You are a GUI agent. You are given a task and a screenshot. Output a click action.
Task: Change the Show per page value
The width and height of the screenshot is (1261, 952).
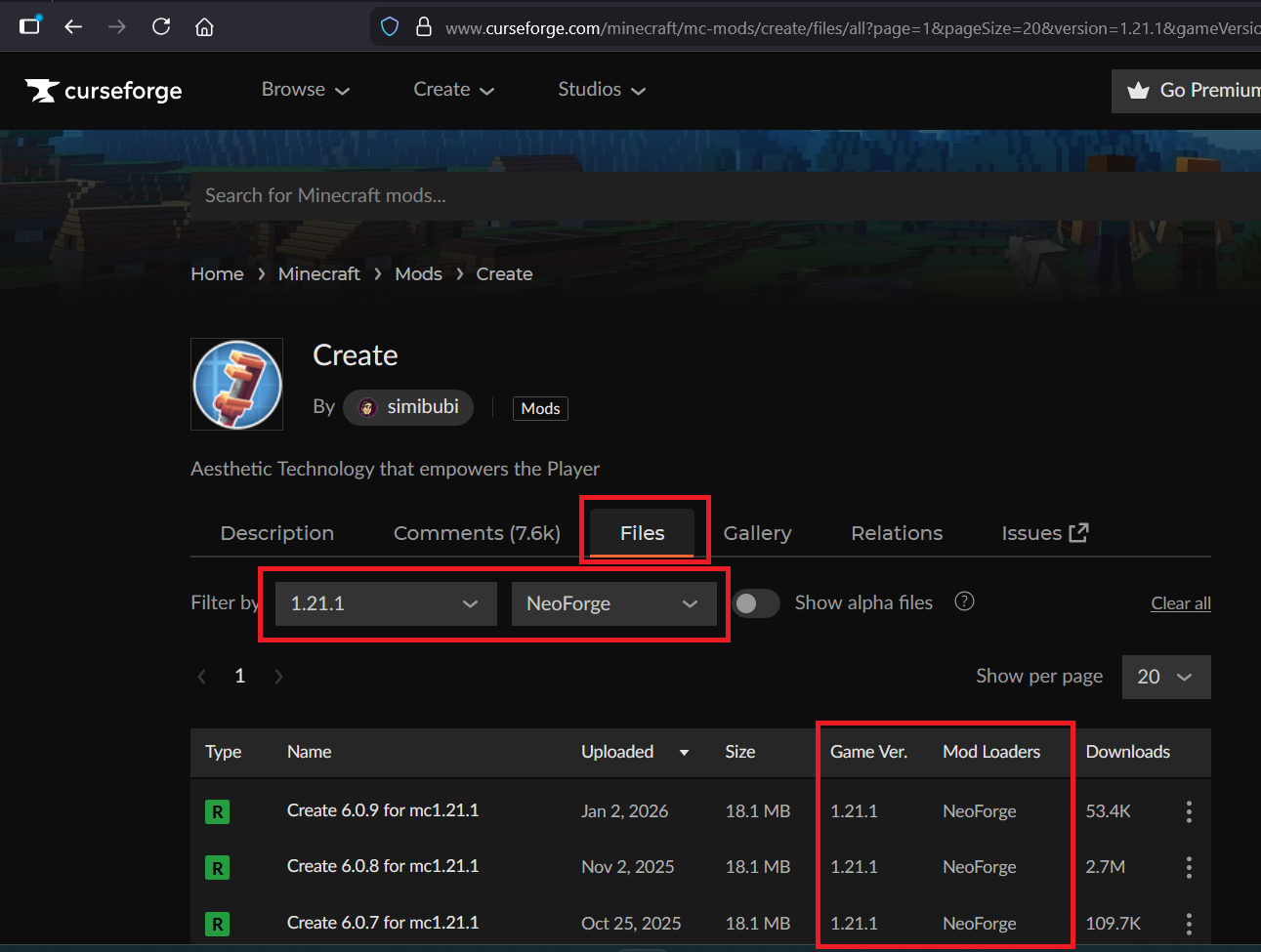pos(1165,677)
